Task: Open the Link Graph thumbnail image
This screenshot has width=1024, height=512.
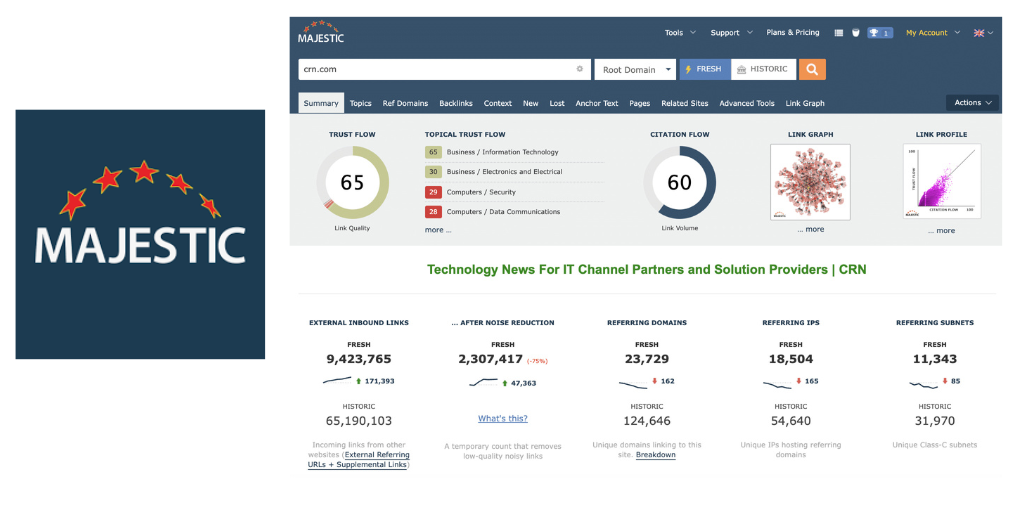Action: point(810,182)
